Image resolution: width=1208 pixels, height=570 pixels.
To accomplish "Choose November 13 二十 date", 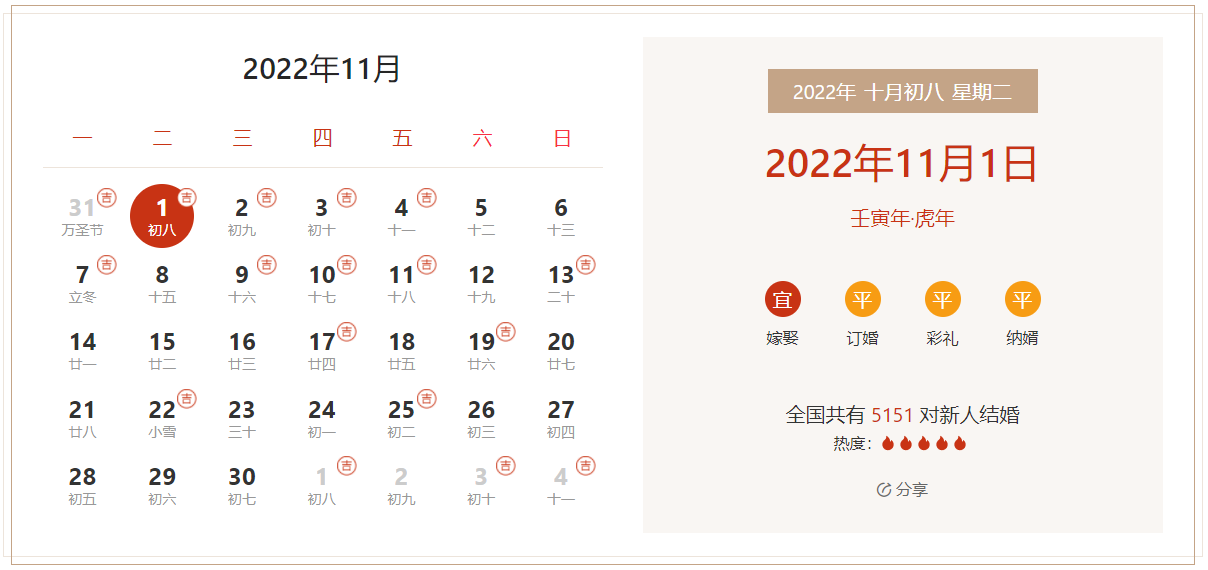I will coord(561,283).
